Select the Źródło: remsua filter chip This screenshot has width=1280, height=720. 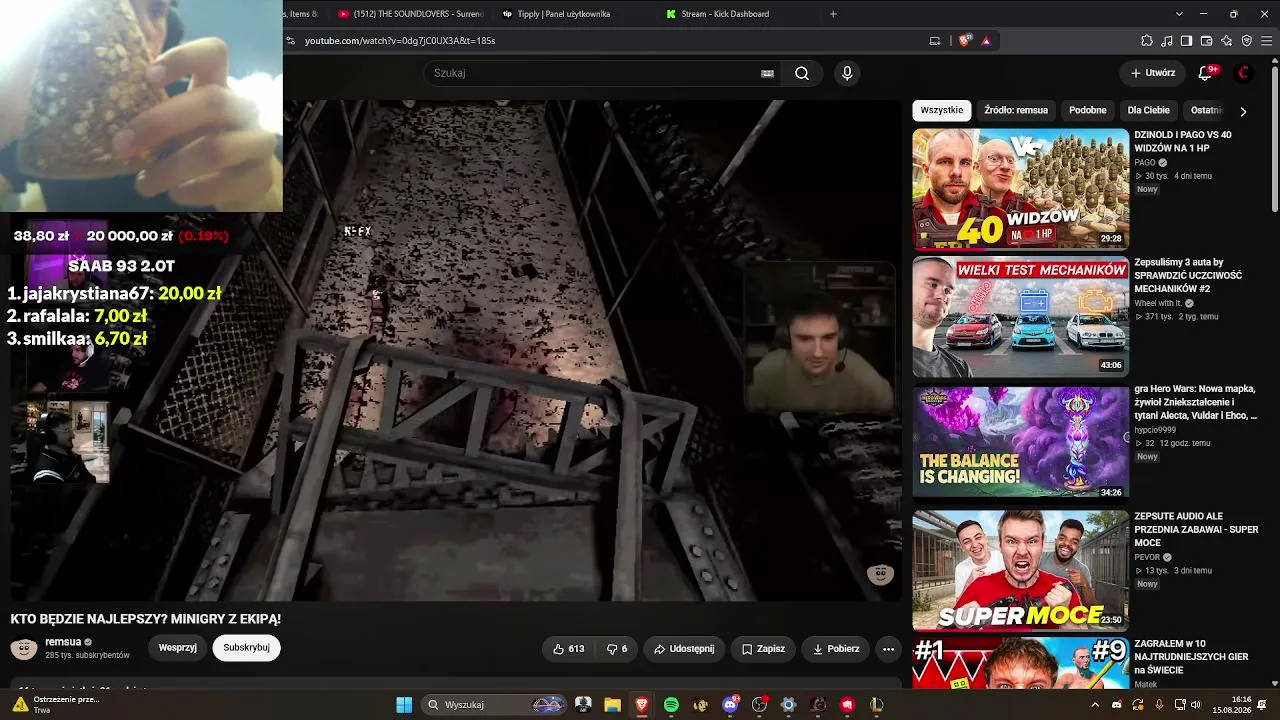point(1016,110)
